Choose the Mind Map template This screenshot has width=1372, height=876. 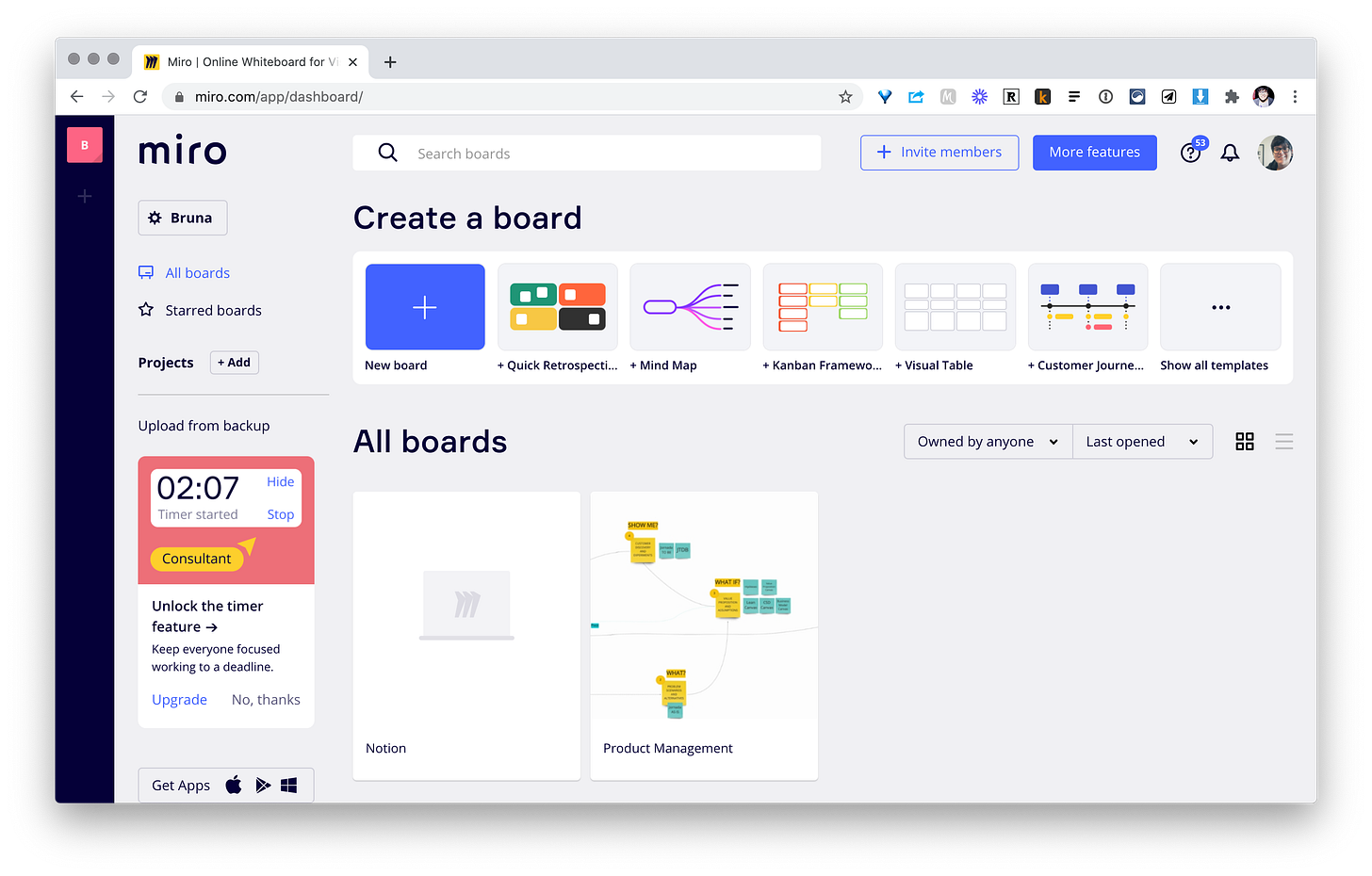690,307
